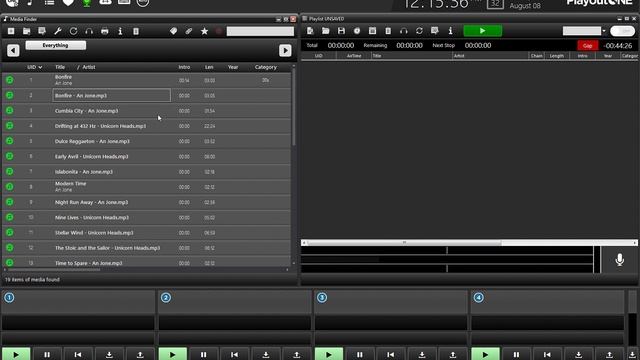Play deck 1
Image resolution: width=640 pixels, height=360 pixels.
click(x=16, y=354)
